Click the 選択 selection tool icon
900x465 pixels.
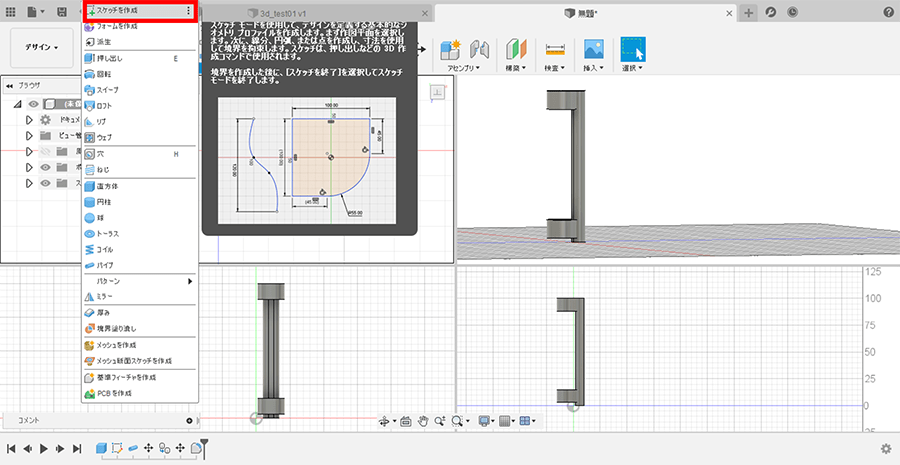633,49
